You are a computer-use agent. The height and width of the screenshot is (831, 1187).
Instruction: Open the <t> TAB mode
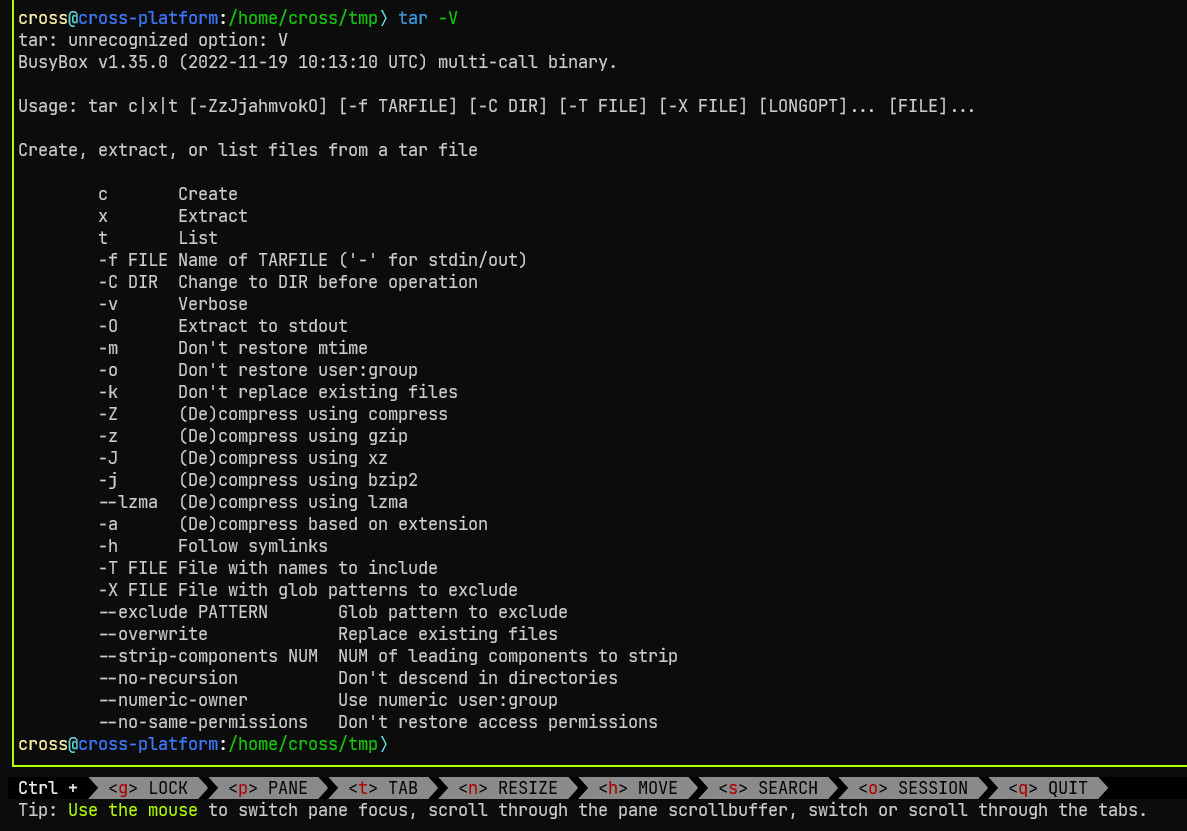[383, 788]
